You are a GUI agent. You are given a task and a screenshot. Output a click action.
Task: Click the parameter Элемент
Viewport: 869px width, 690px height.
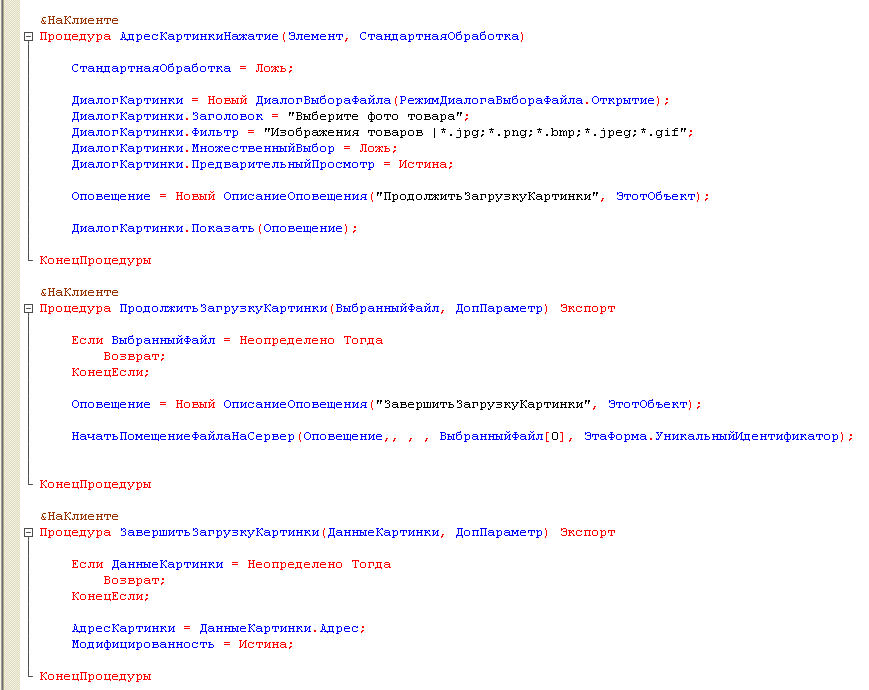(x=315, y=37)
